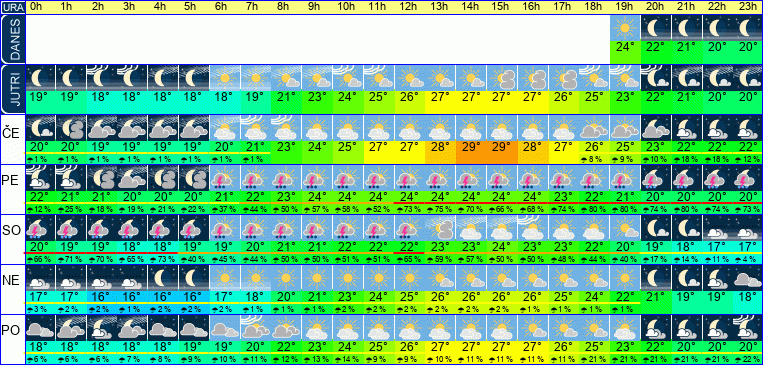Click the thunderstorm icon for PE at 12h

(x=410, y=178)
